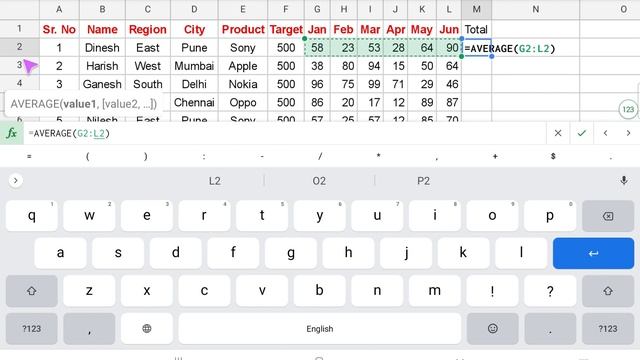The image size is (640, 360).
Task: Select cell containing Ganesh
Action: tap(102, 84)
